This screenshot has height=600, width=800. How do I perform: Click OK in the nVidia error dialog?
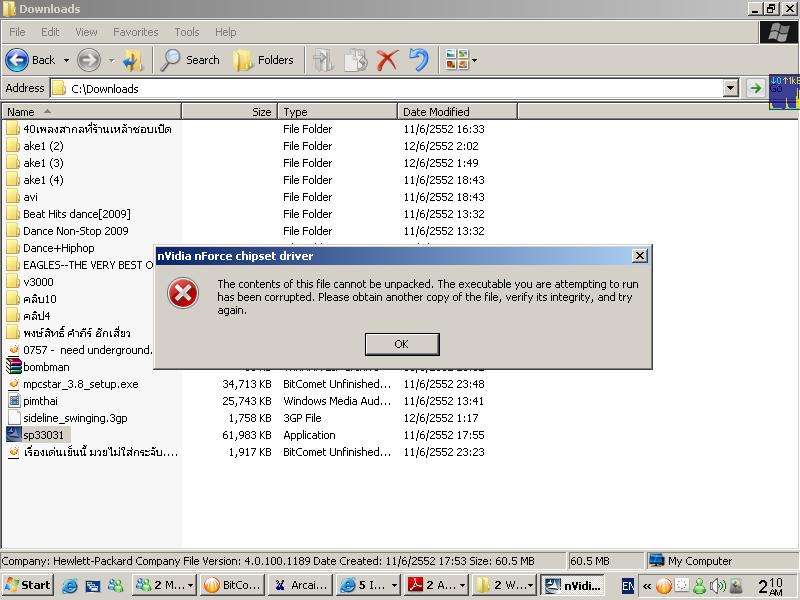[x=402, y=344]
